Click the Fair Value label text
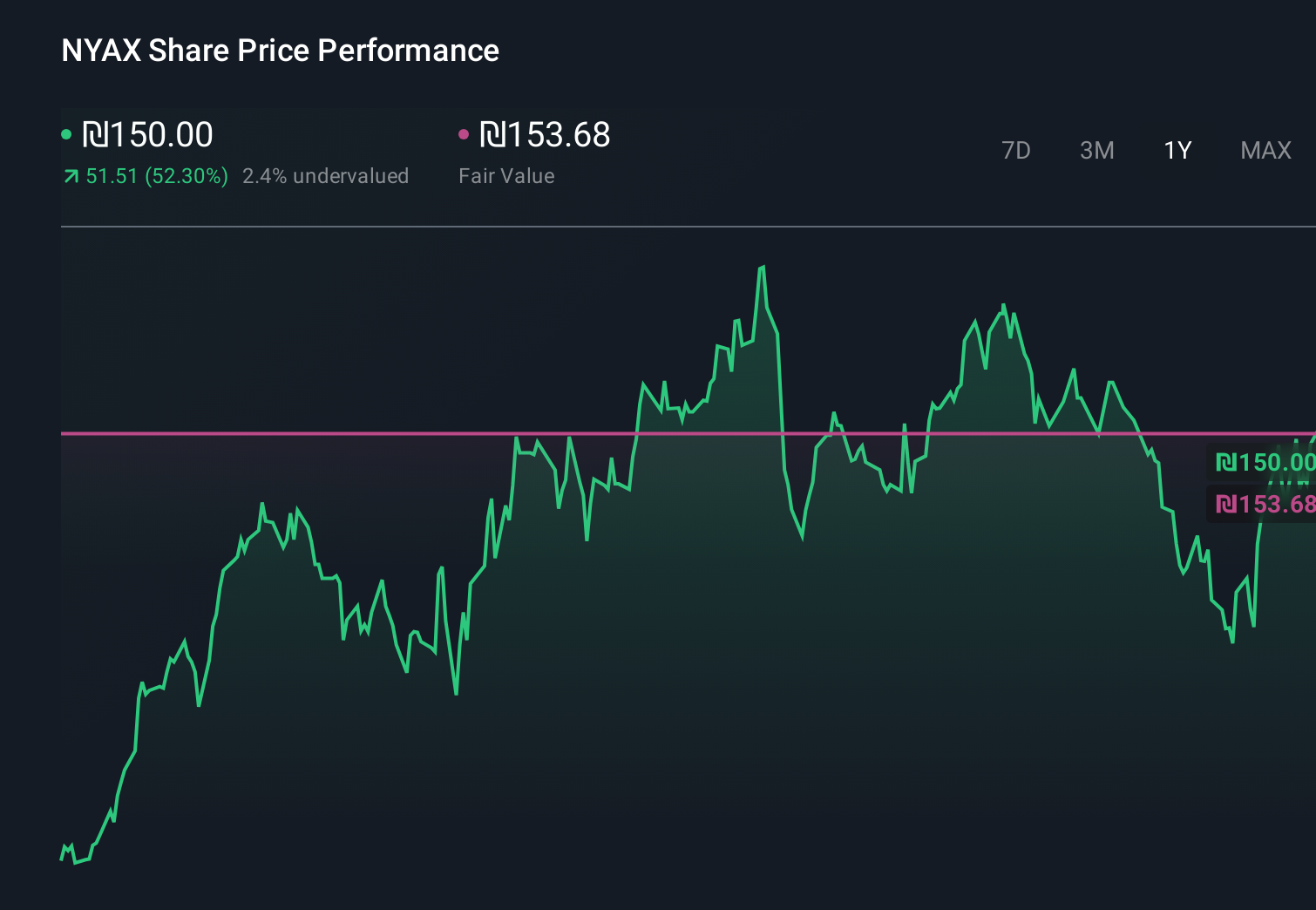Viewport: 1316px width, 910px height. [x=505, y=175]
